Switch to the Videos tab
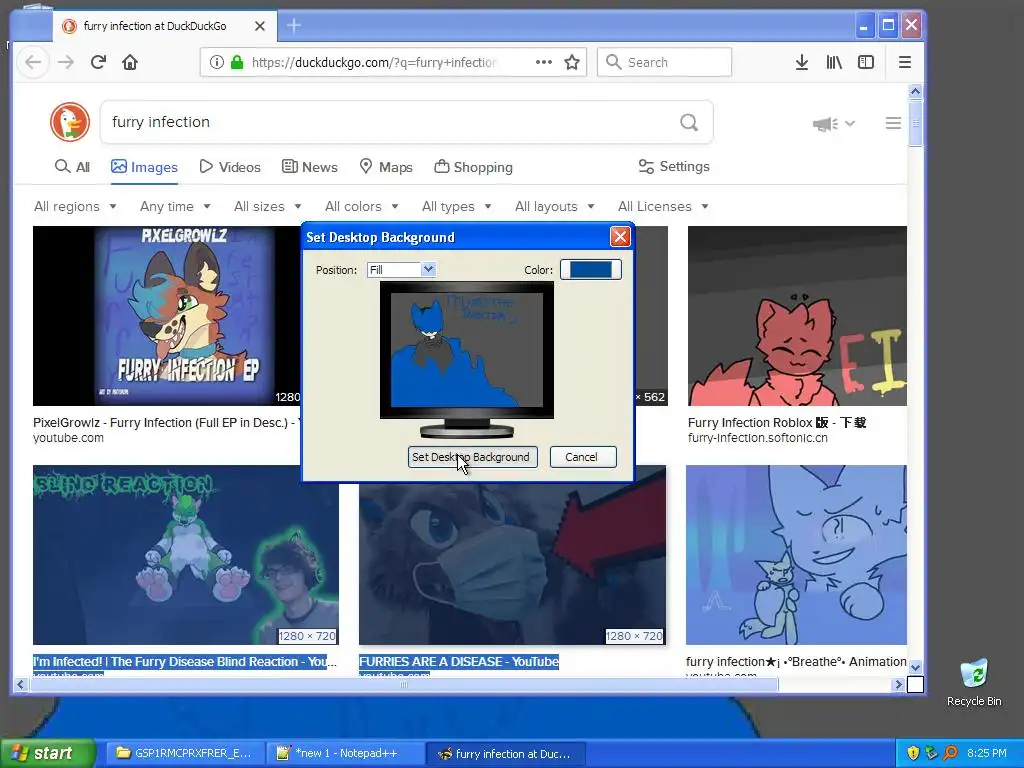The height and width of the screenshot is (768, 1024). (x=230, y=167)
